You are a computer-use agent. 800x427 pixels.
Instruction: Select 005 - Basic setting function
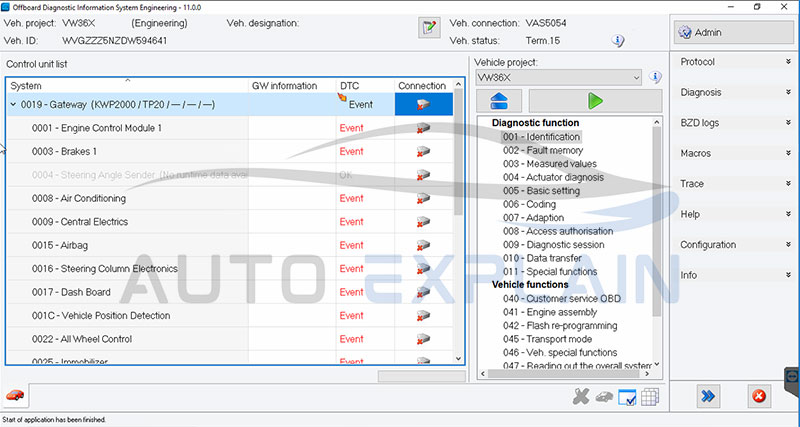tap(541, 191)
